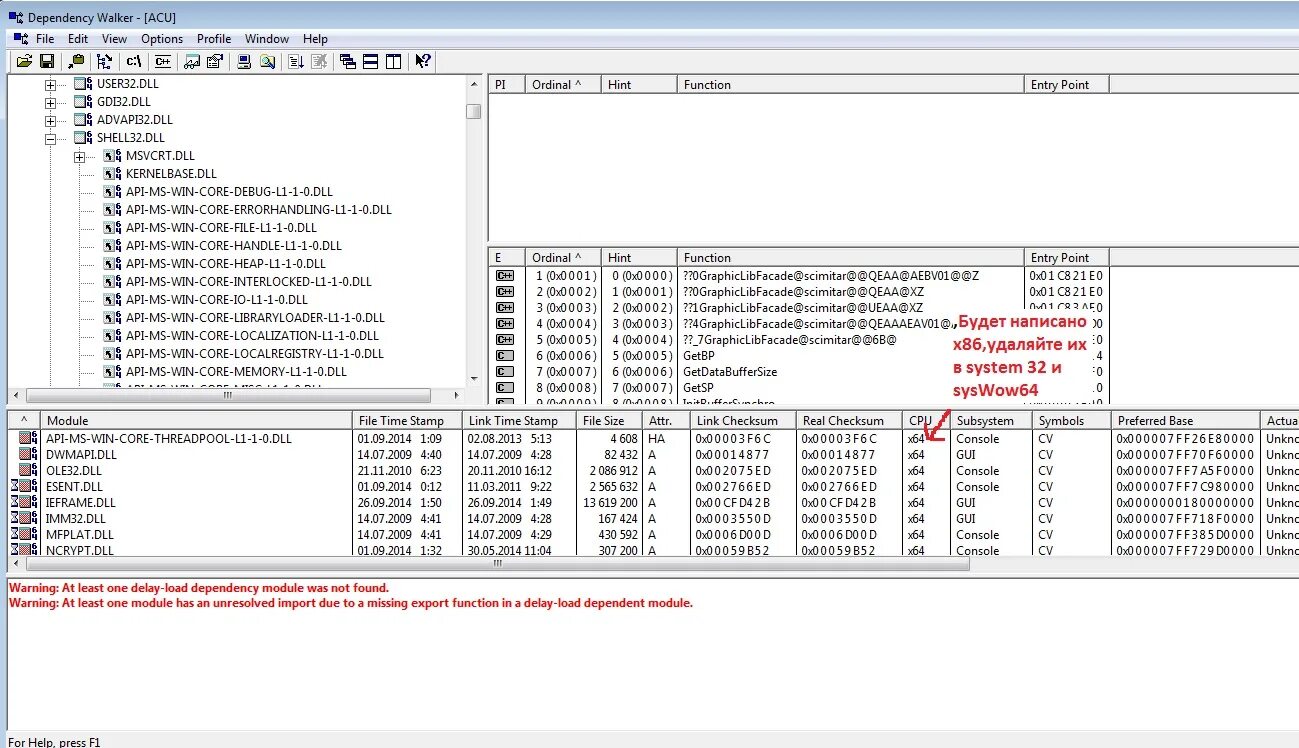Screen dimensions: 1299x748
Task: Sort module list by CPU column header
Action: [926, 420]
